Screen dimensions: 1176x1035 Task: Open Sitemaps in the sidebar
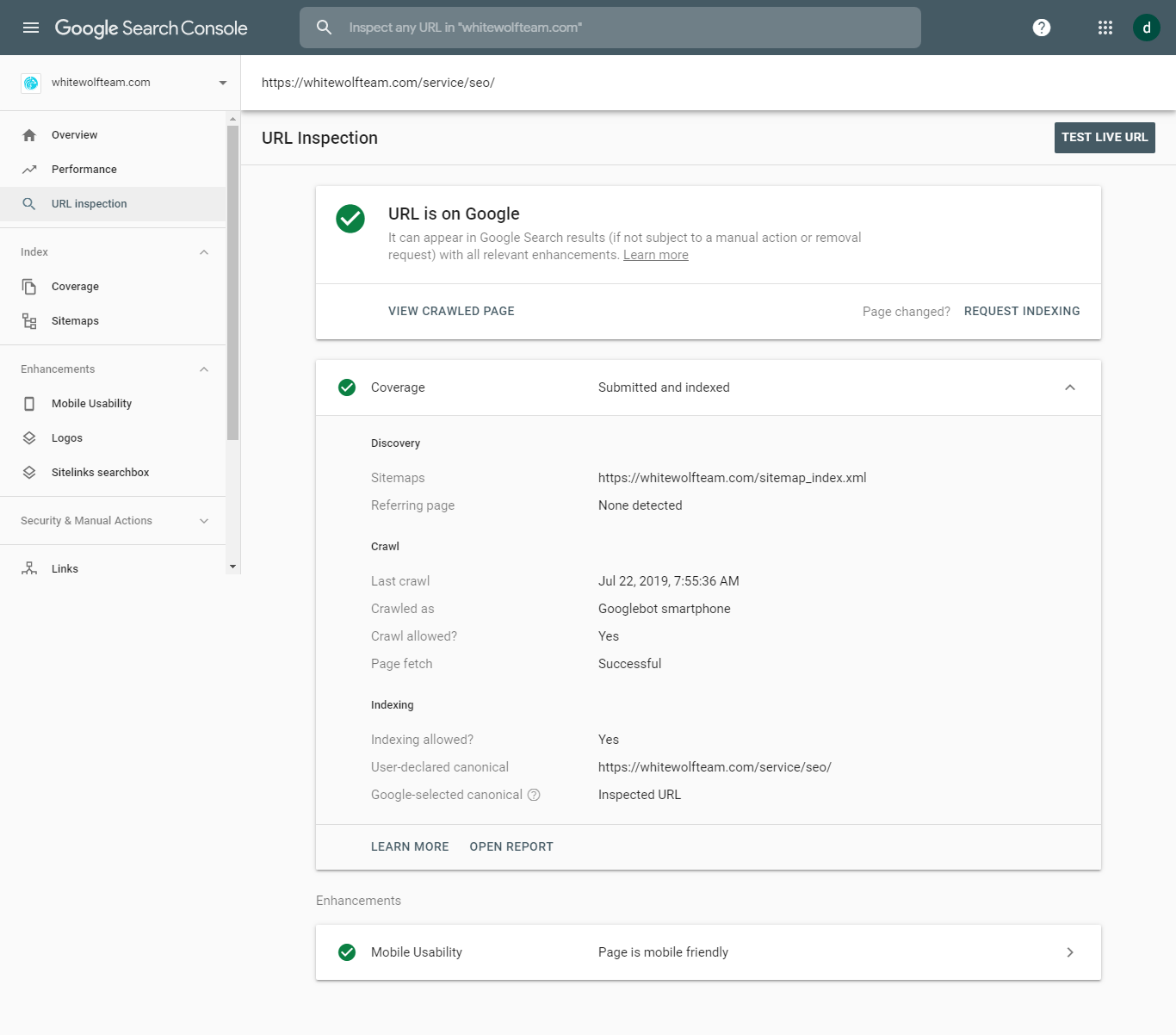pyautogui.click(x=113, y=321)
